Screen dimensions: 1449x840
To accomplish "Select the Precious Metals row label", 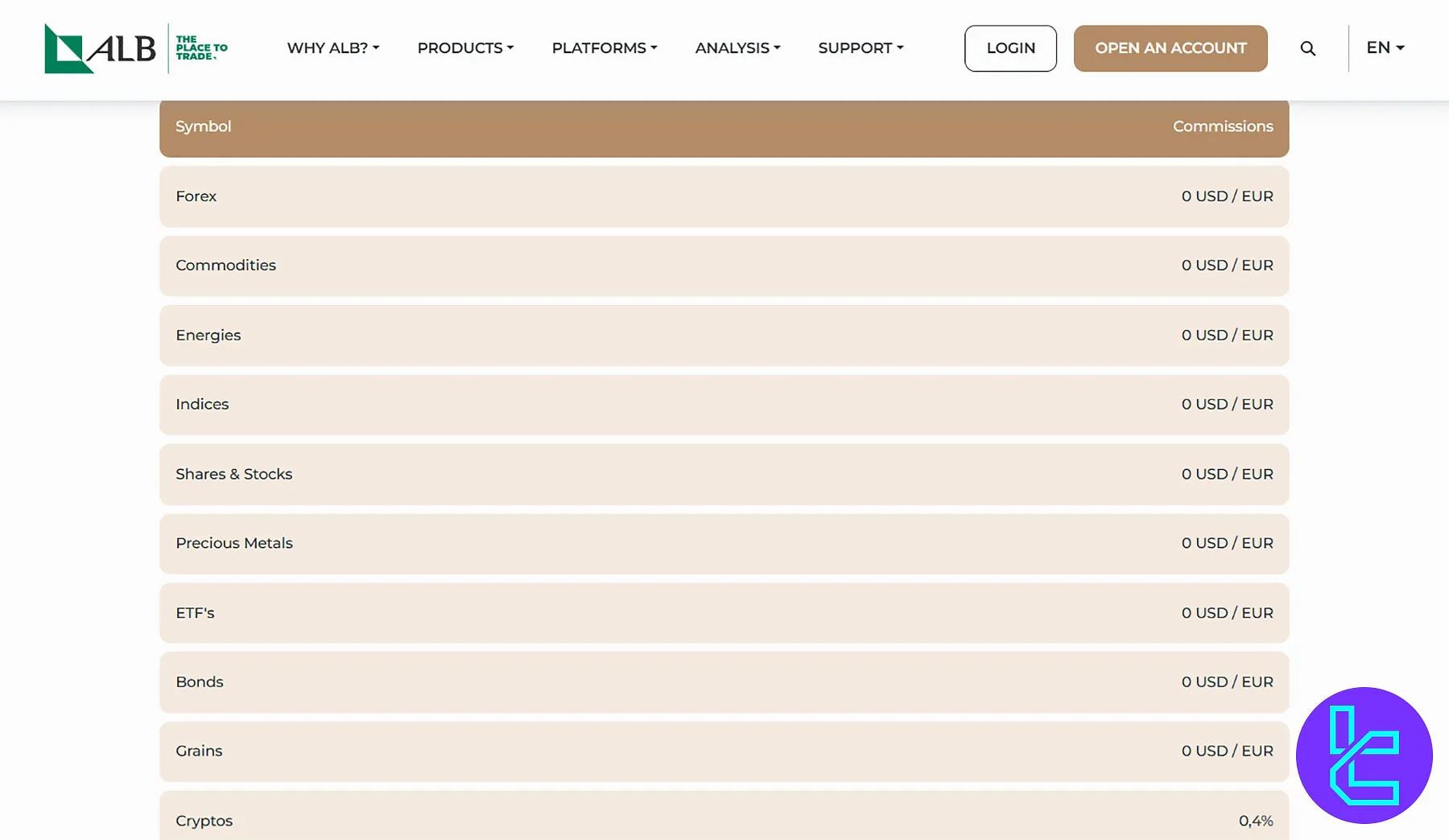I will 234,543.
